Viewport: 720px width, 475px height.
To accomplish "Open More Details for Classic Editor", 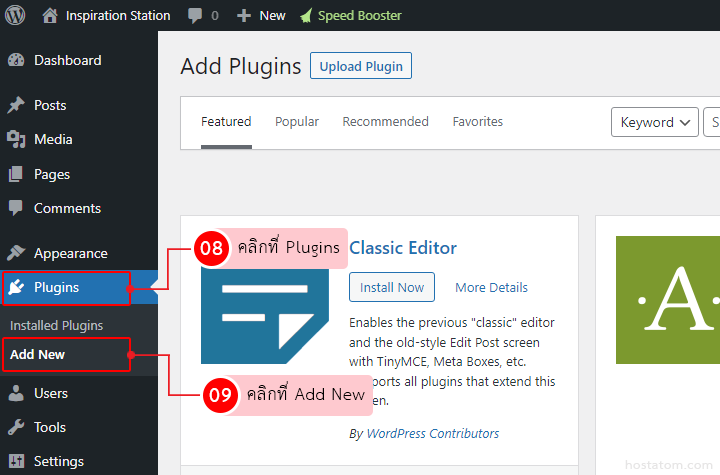I will pyautogui.click(x=491, y=287).
